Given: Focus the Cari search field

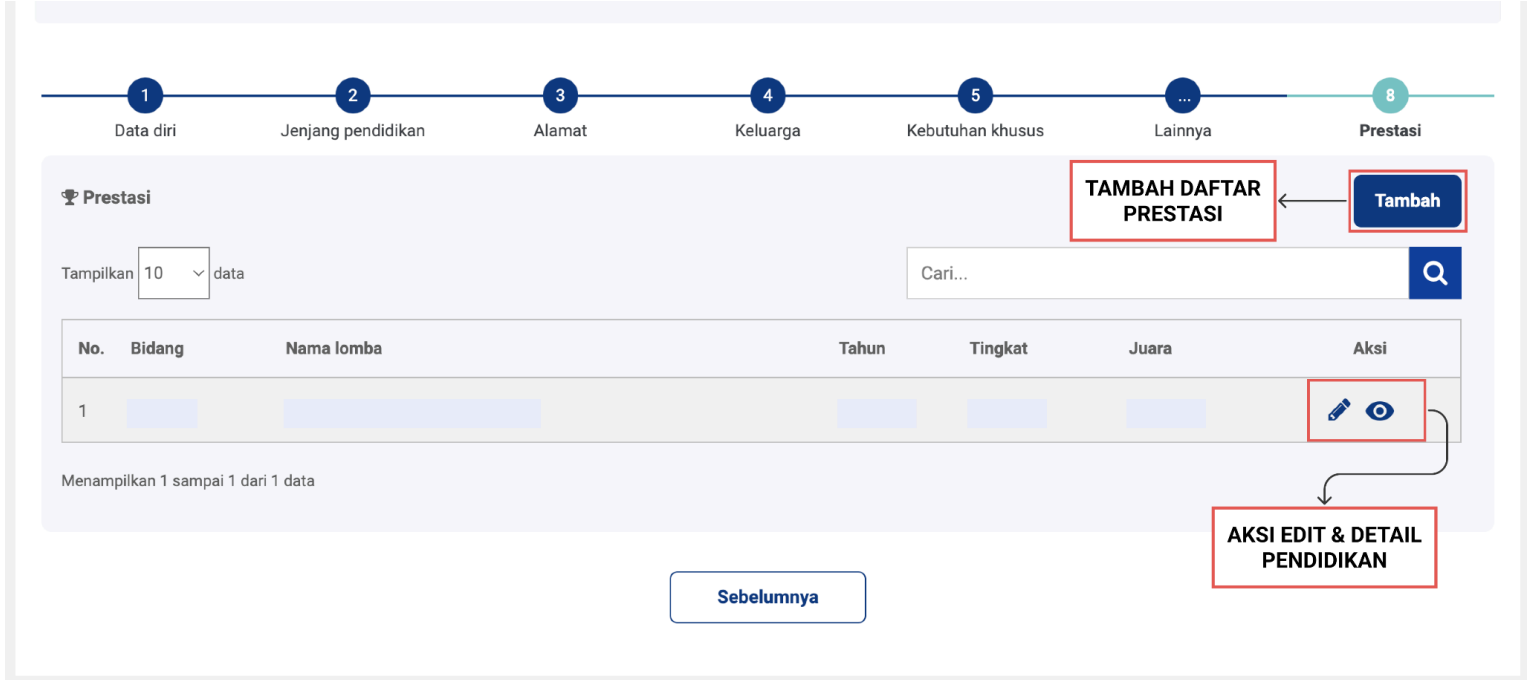Looking at the screenshot, I should [1157, 273].
